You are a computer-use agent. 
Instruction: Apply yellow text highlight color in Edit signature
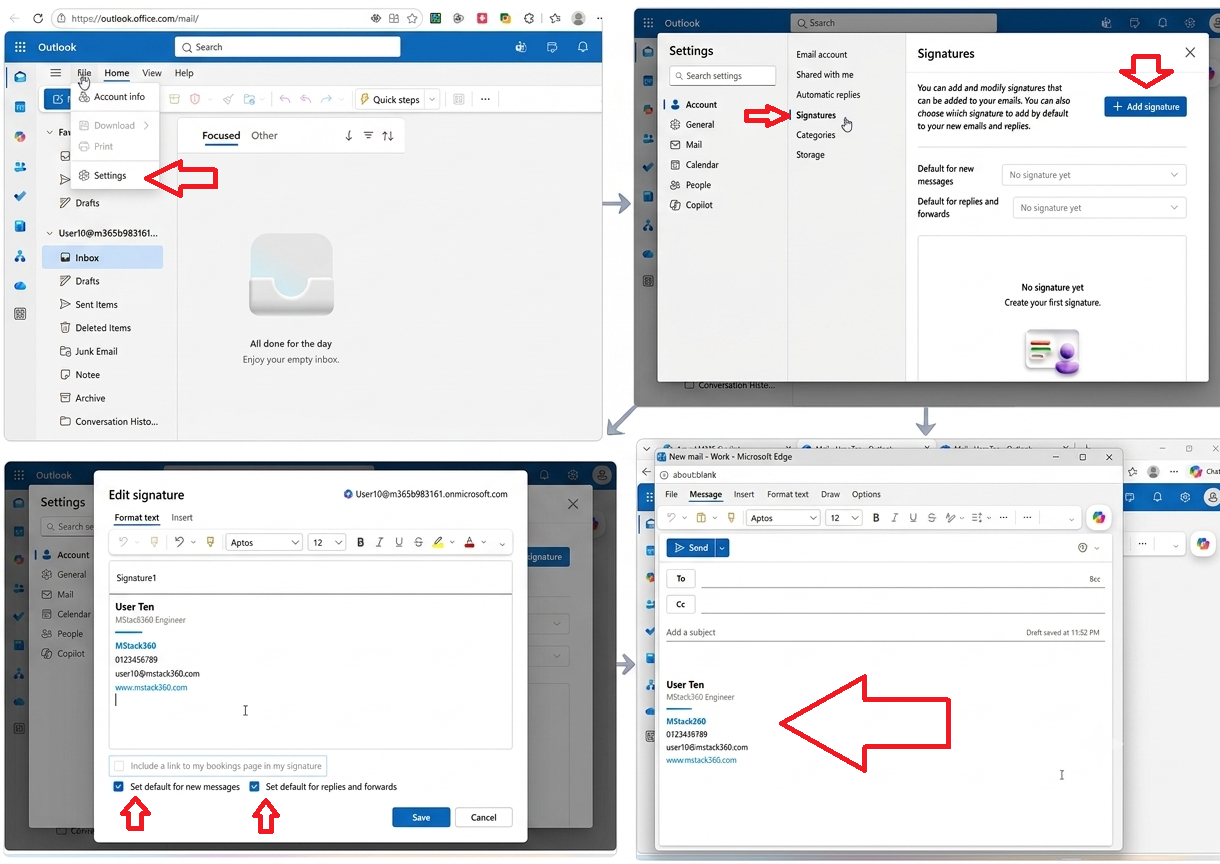coord(438,542)
